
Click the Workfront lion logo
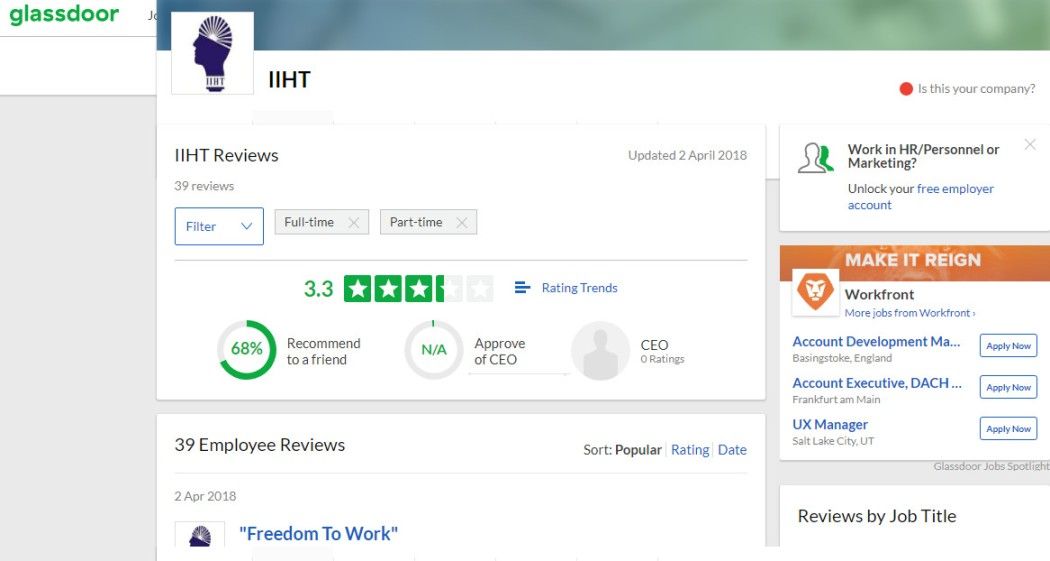click(815, 292)
